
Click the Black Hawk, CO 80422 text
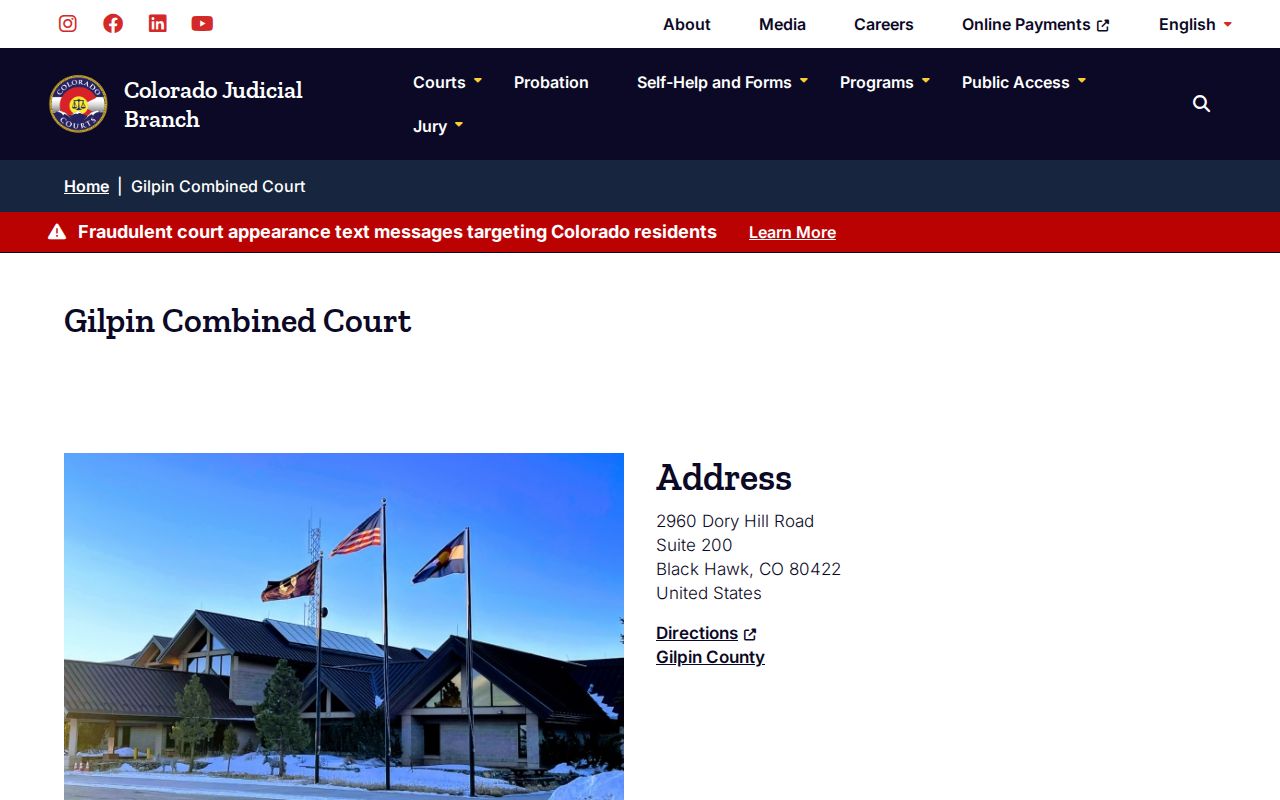click(748, 569)
